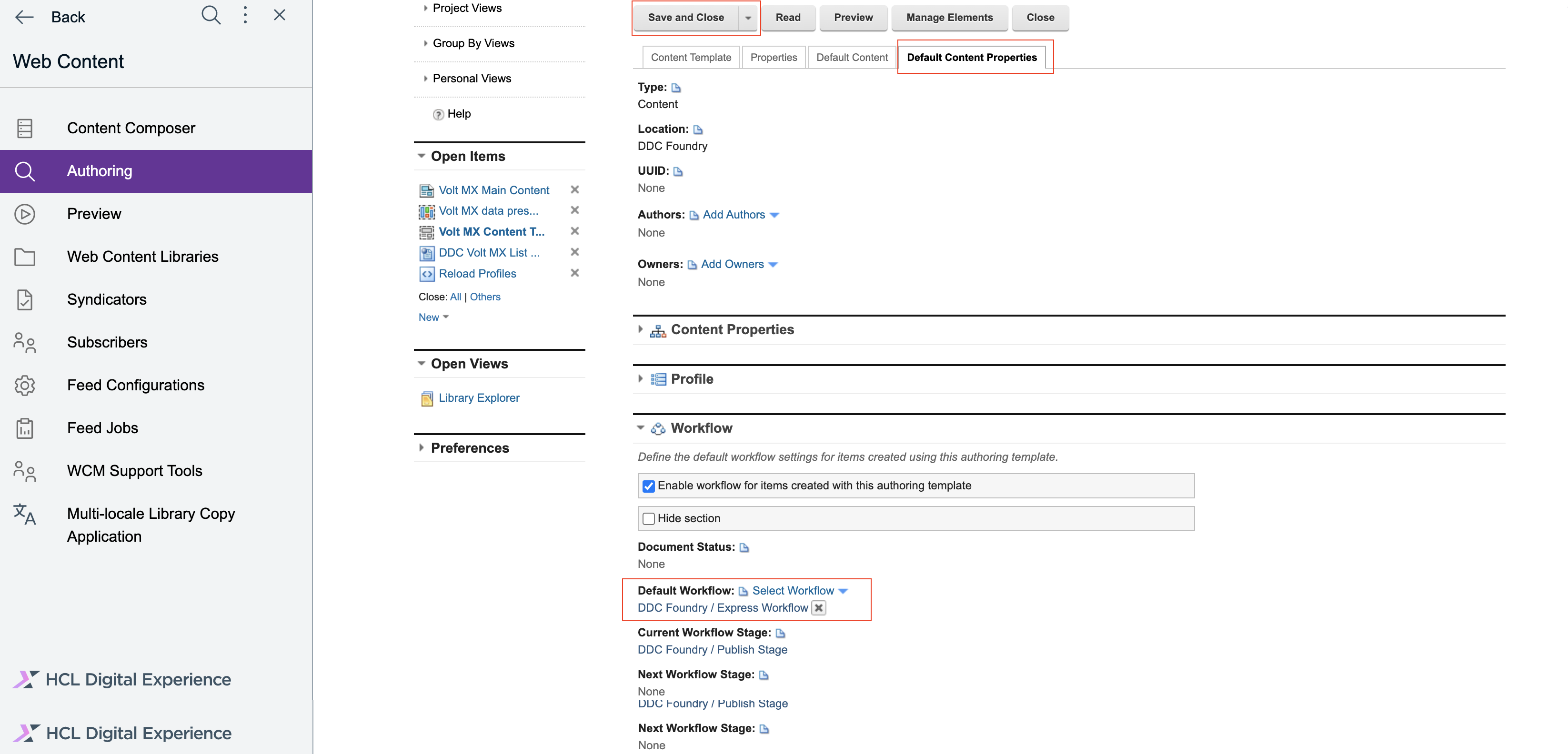
Task: Switch to the Properties tab
Action: (x=774, y=57)
